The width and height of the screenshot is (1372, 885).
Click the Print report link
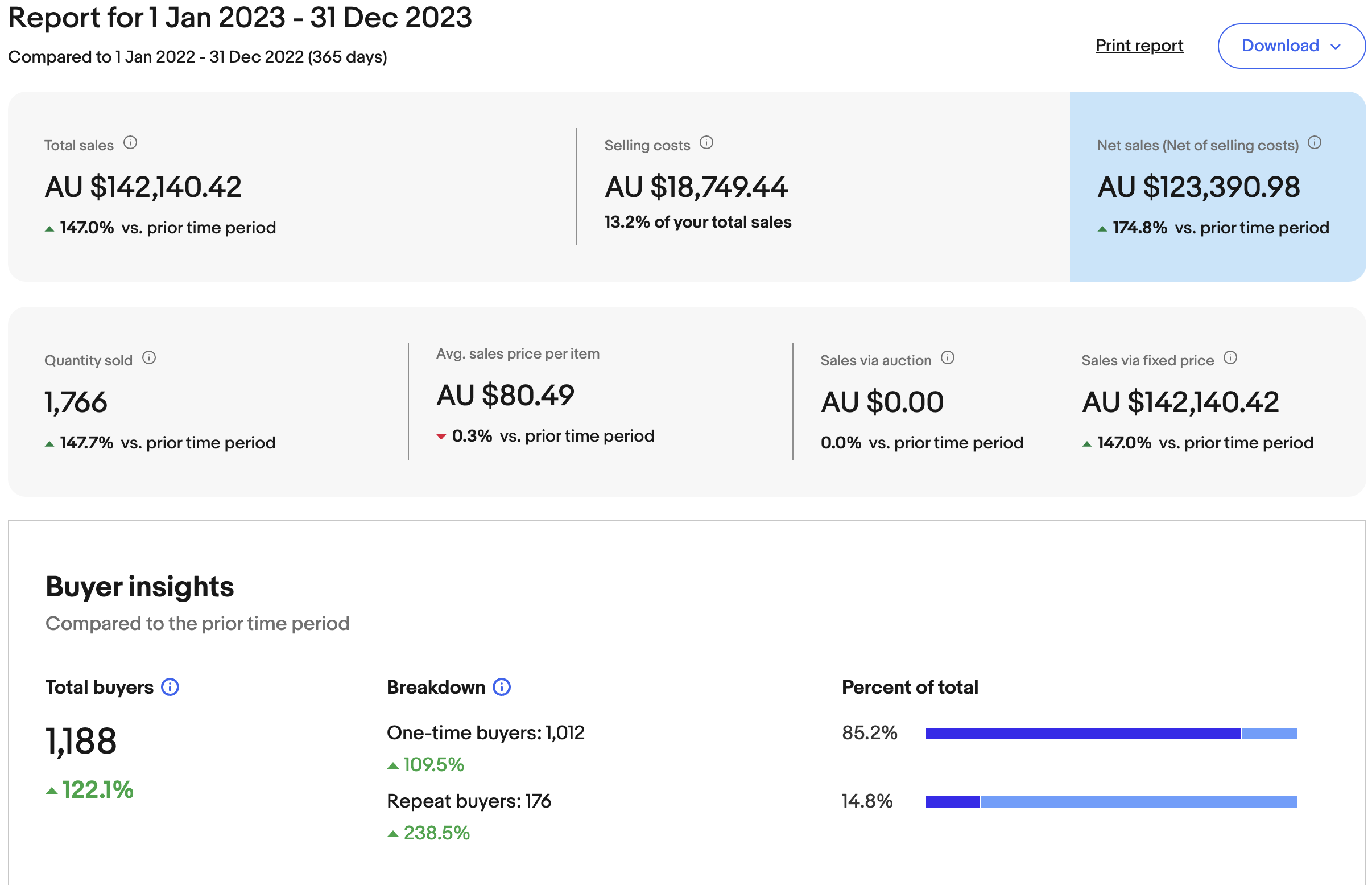[x=1139, y=46]
